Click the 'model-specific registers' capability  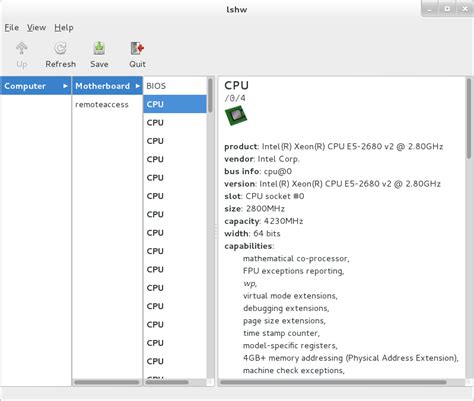point(290,346)
